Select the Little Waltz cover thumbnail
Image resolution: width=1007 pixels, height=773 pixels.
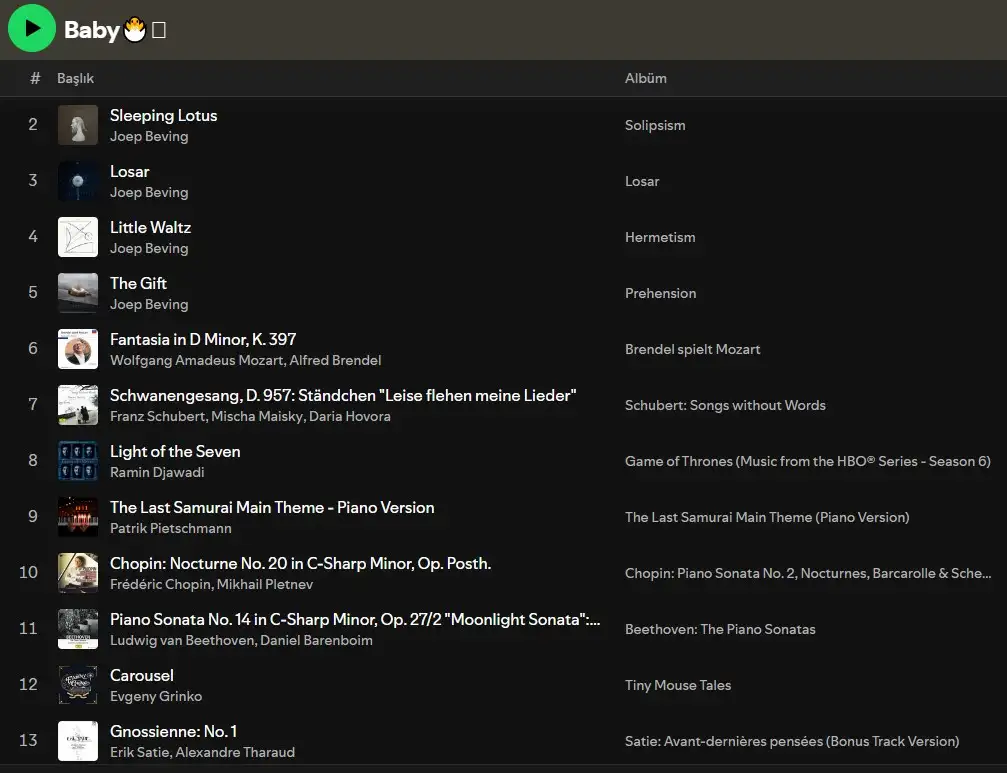pos(78,237)
